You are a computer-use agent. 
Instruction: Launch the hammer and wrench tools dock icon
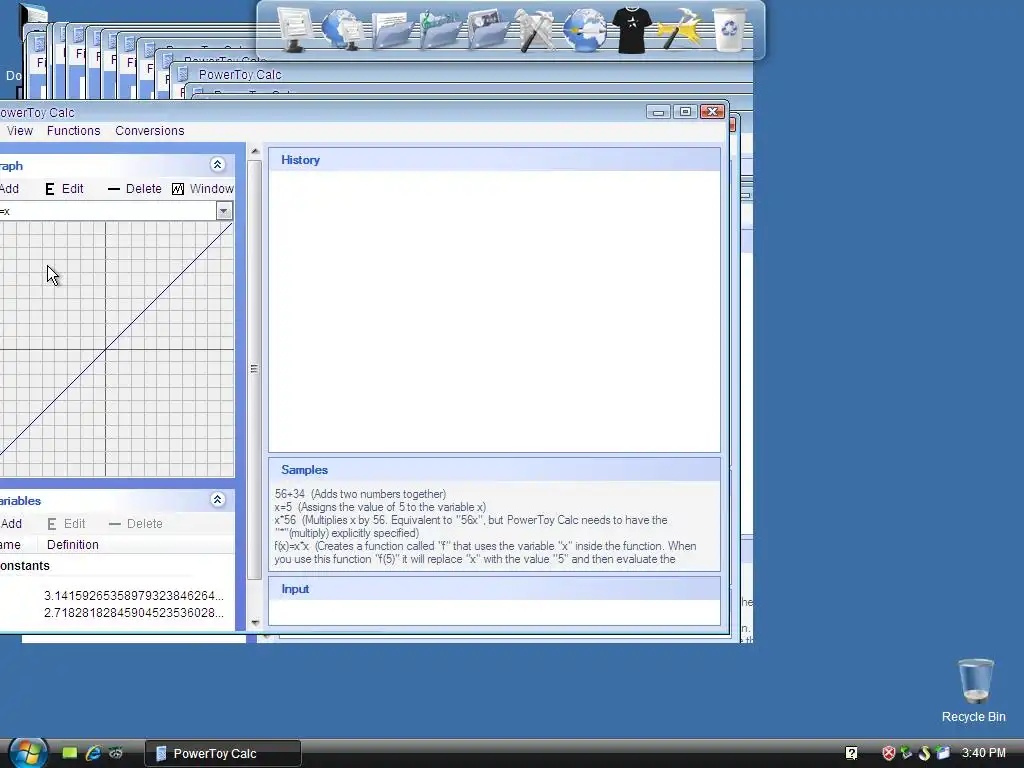coord(536,29)
